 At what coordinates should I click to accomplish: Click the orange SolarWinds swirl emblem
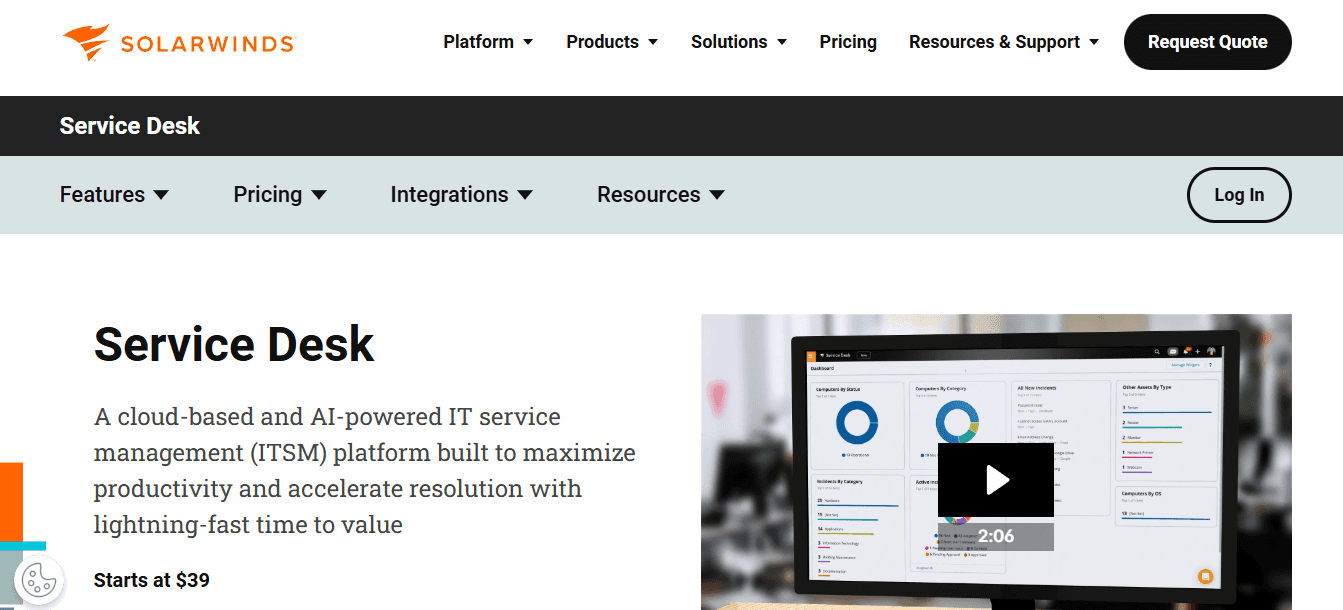pyautogui.click(x=85, y=41)
